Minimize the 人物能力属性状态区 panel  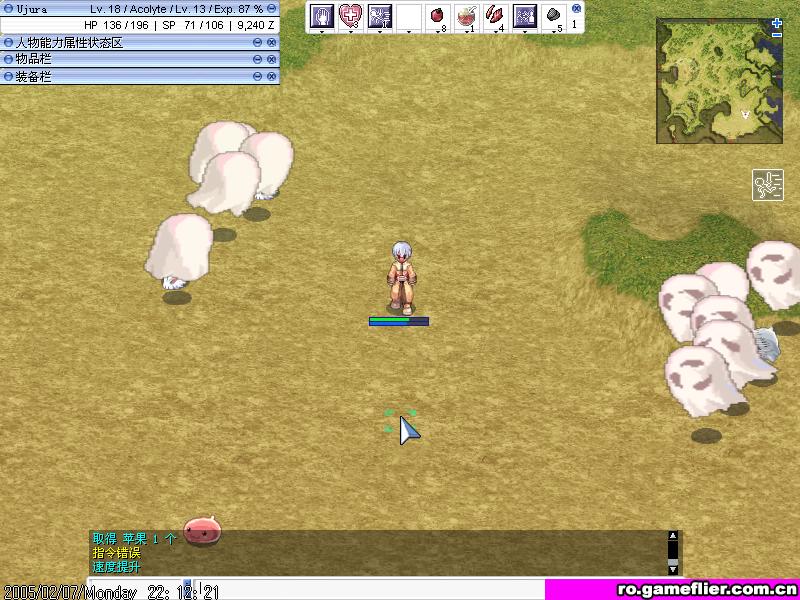click(x=258, y=43)
